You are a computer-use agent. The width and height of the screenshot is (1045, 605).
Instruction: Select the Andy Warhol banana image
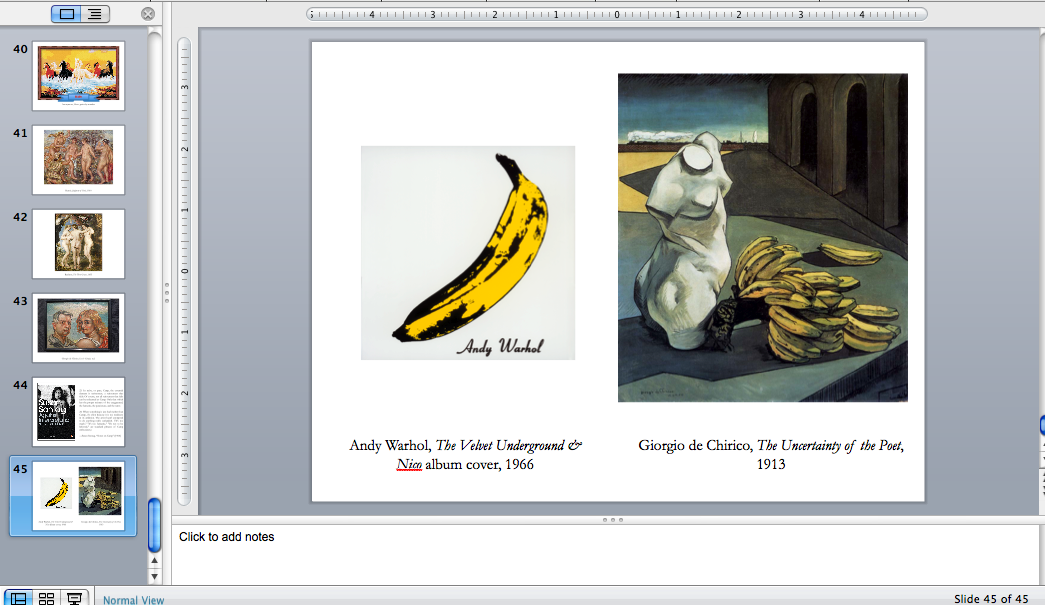(468, 253)
